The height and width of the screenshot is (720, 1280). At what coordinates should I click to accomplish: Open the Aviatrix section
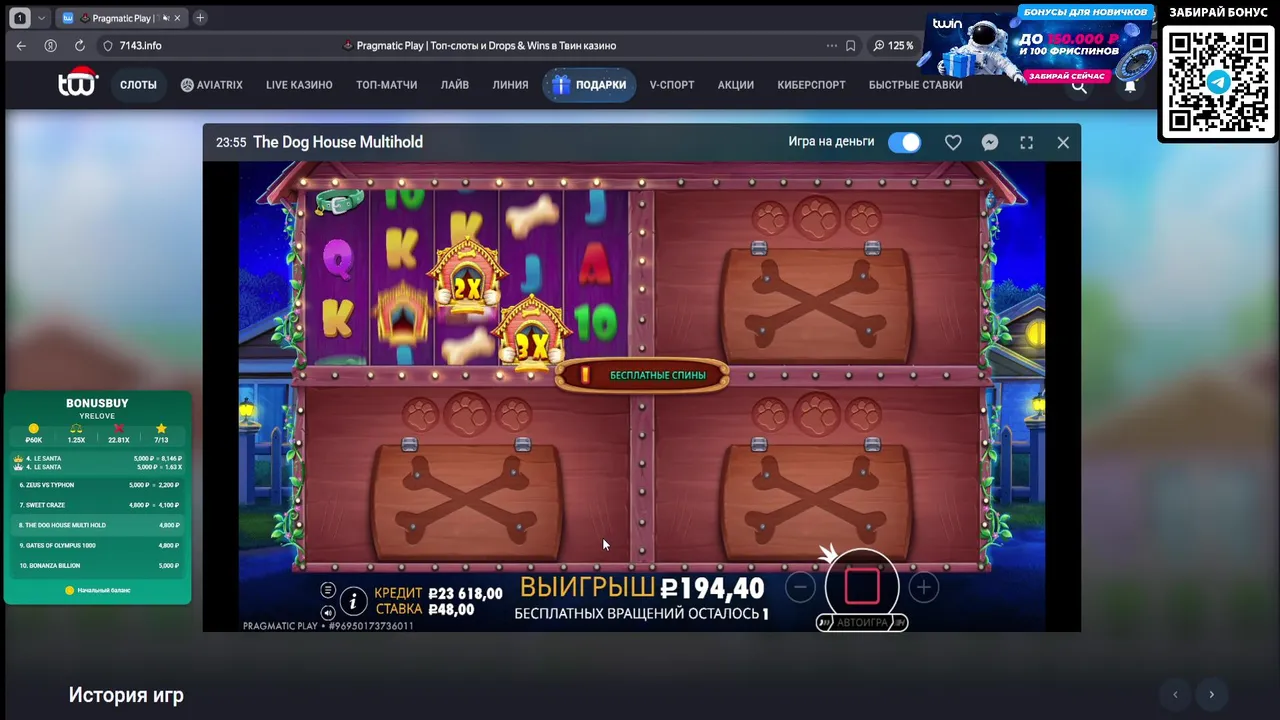point(211,85)
